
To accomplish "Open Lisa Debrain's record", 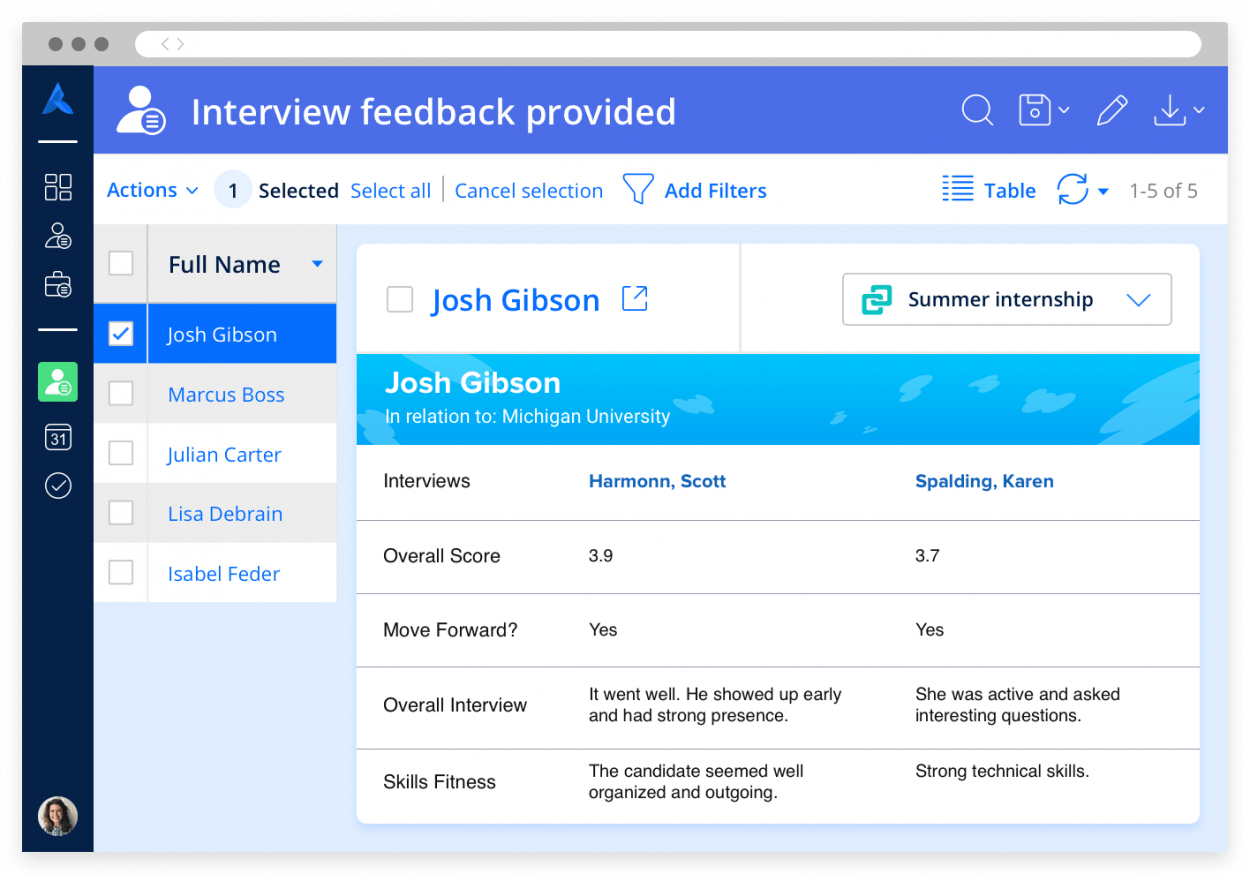I will click(224, 513).
